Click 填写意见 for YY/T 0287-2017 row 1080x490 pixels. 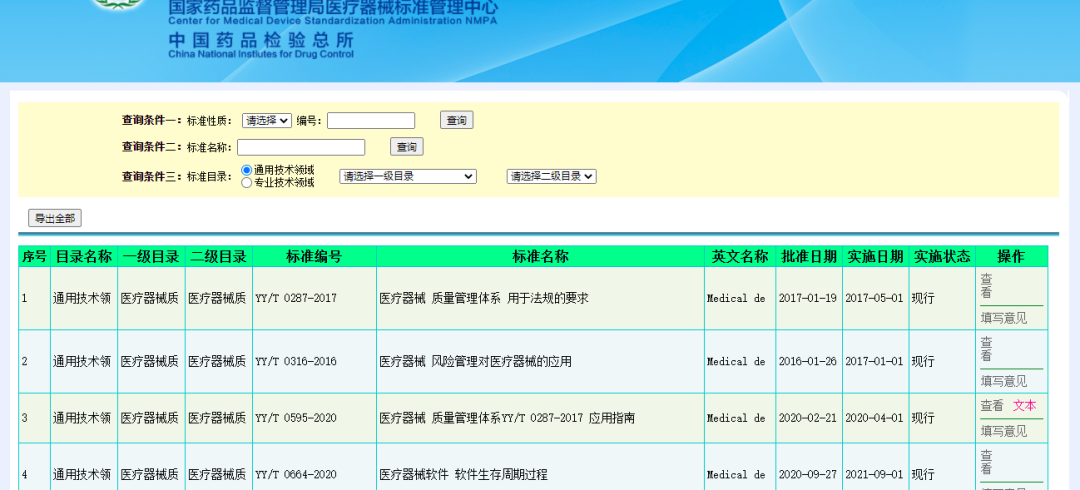pos(1003,318)
